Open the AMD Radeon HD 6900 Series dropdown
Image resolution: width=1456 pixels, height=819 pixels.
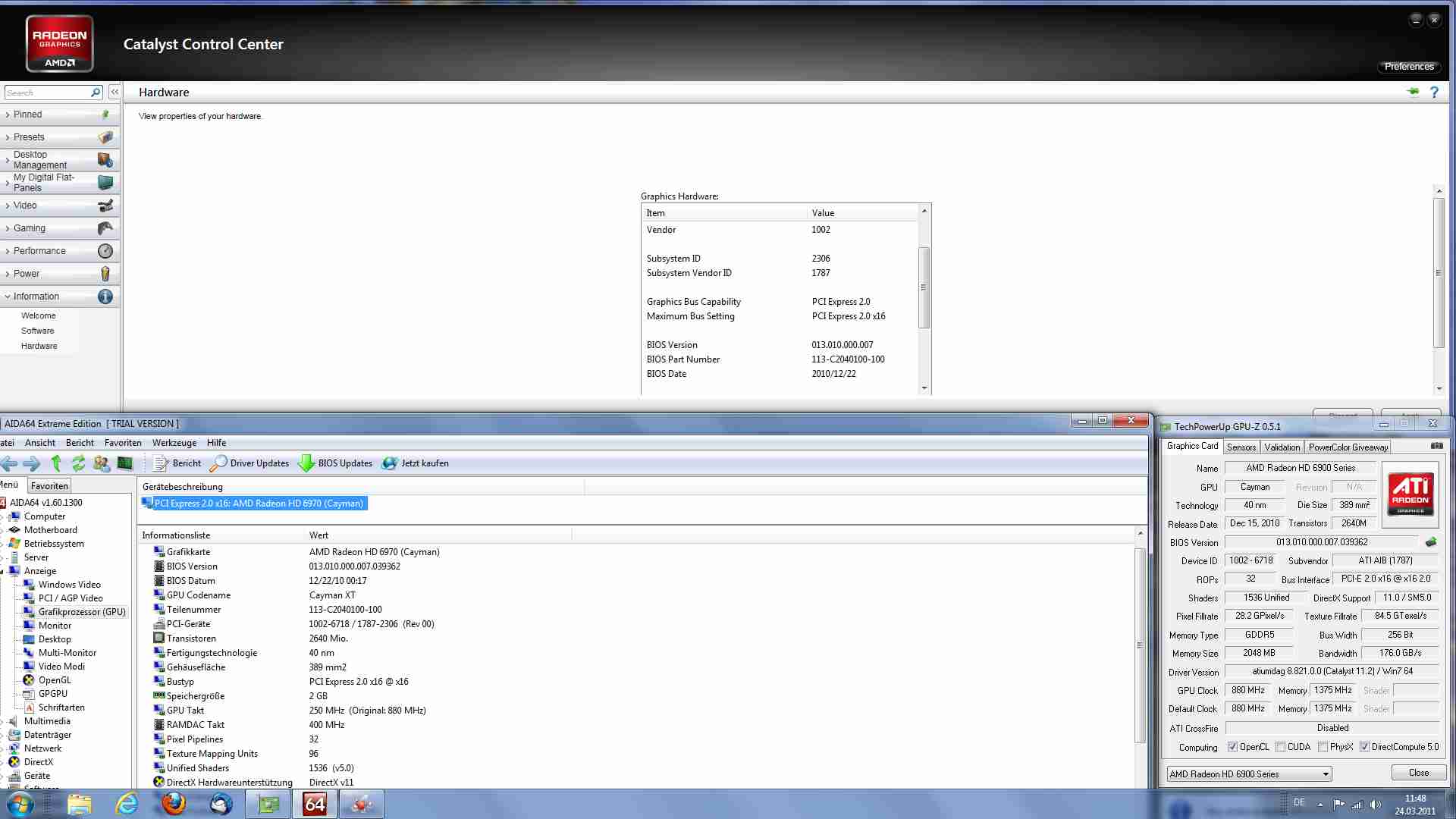[x=1249, y=774]
